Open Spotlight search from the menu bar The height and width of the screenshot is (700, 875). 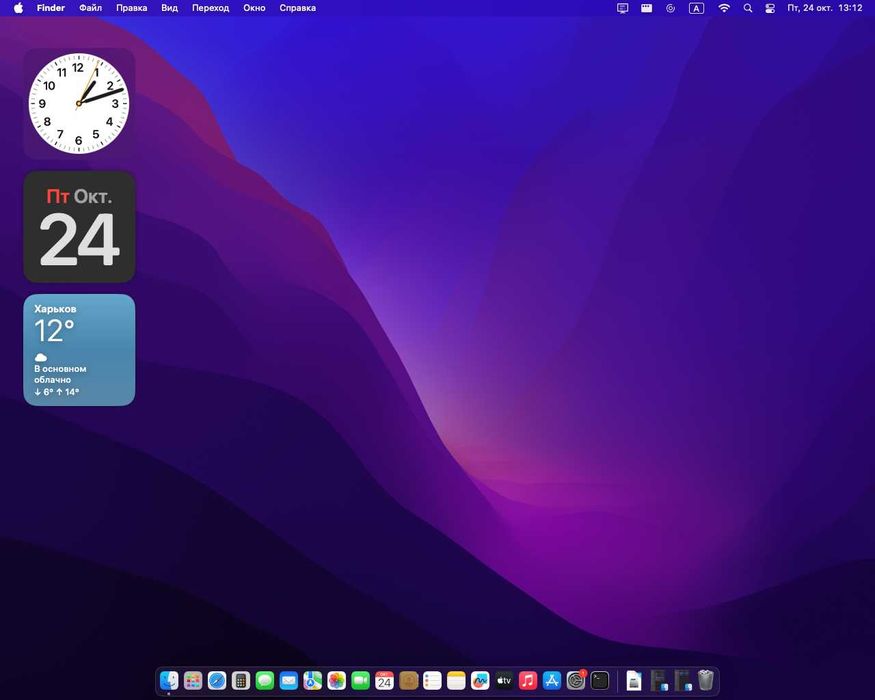(x=748, y=8)
